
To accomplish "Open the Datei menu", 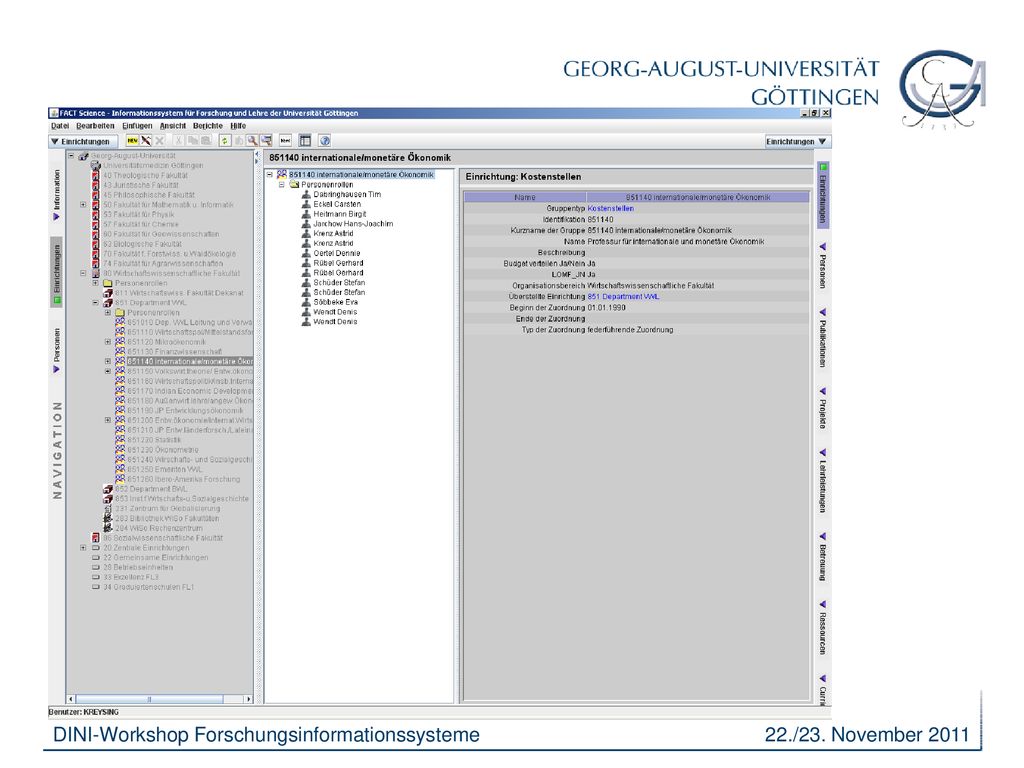I will pyautogui.click(x=60, y=126).
